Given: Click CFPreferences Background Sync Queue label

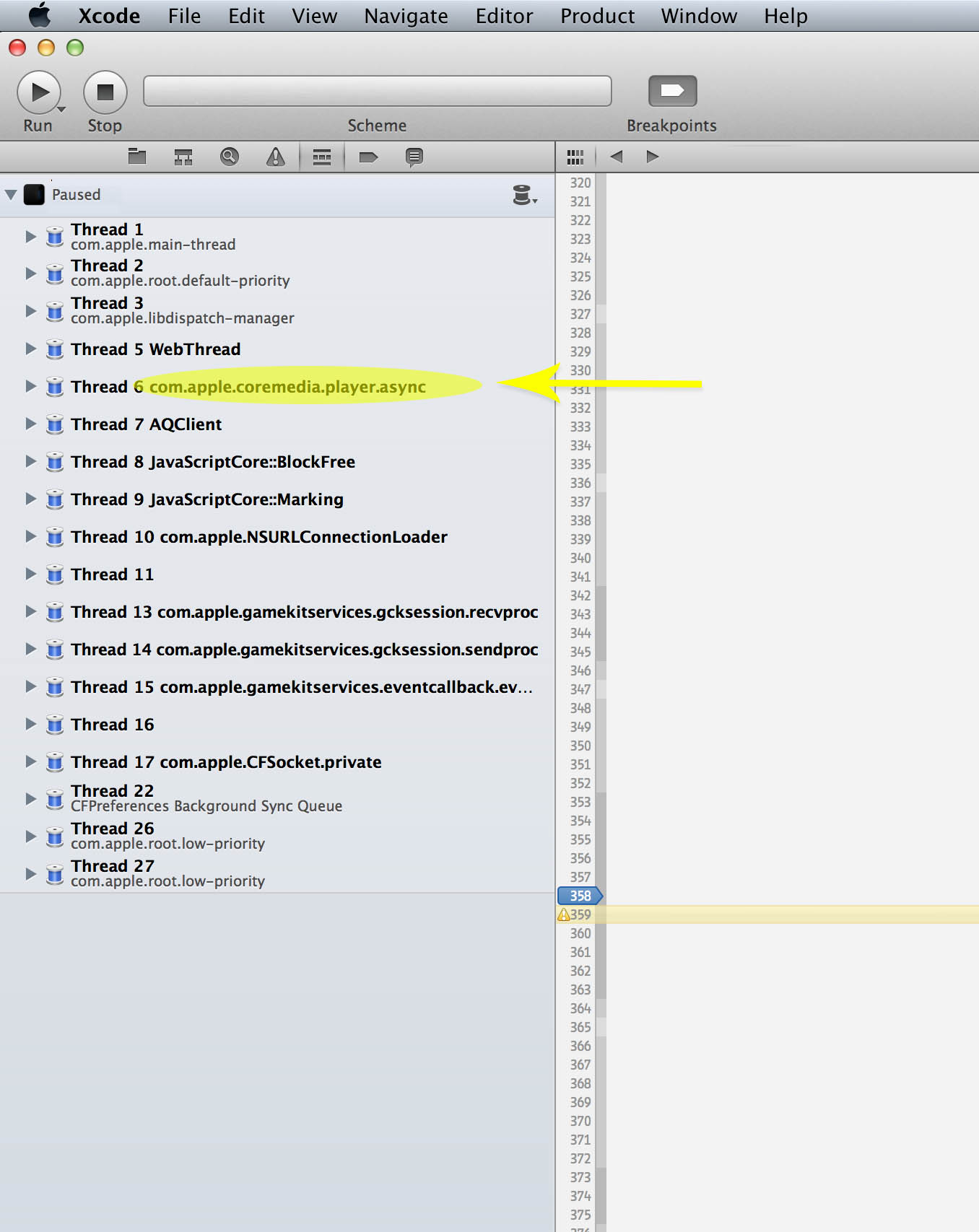Looking at the screenshot, I should (x=206, y=806).
